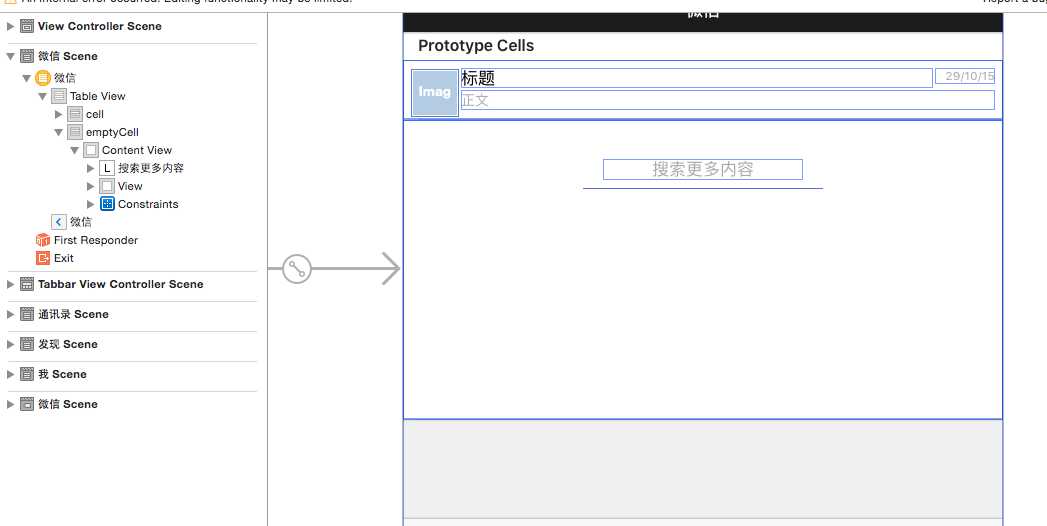This screenshot has width=1047, height=526.
Task: Select the '我 Scene' title text
Action: click(62, 374)
